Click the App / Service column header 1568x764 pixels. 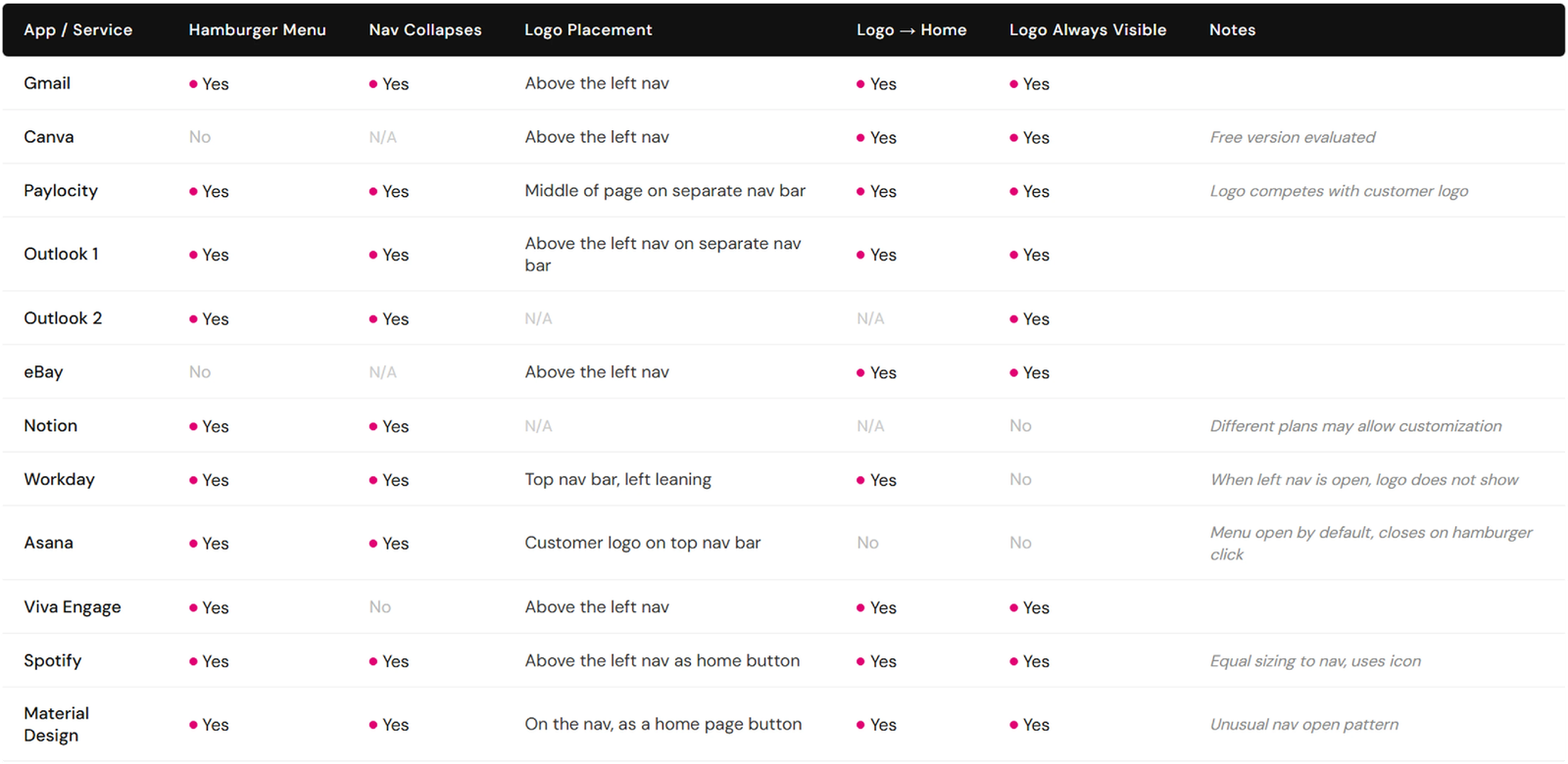pos(77,29)
